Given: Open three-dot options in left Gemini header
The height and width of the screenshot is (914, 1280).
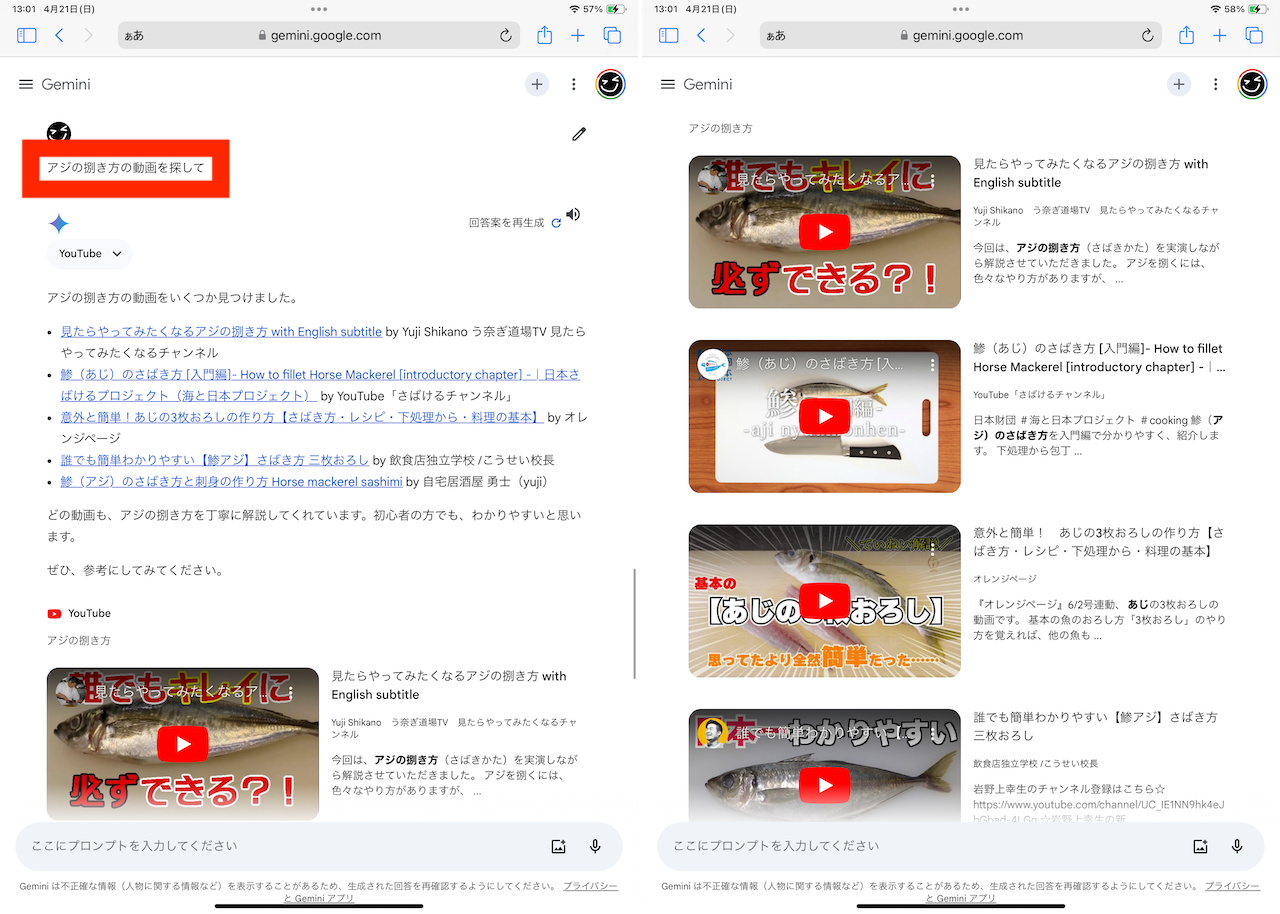Looking at the screenshot, I should coord(574,84).
